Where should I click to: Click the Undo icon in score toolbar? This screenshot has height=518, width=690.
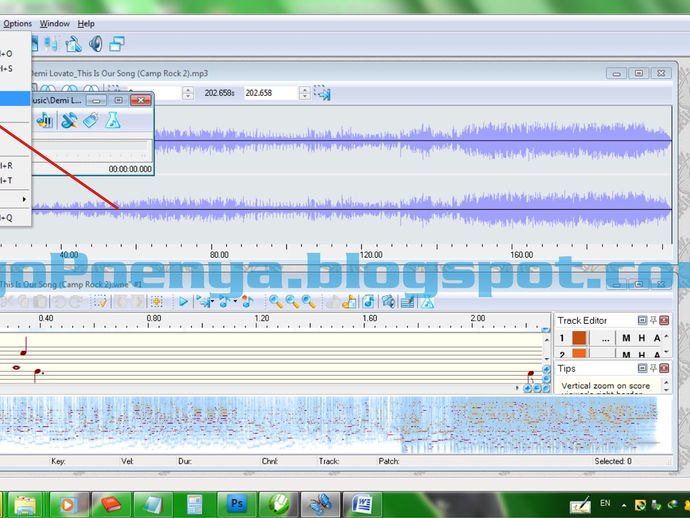tap(59, 302)
